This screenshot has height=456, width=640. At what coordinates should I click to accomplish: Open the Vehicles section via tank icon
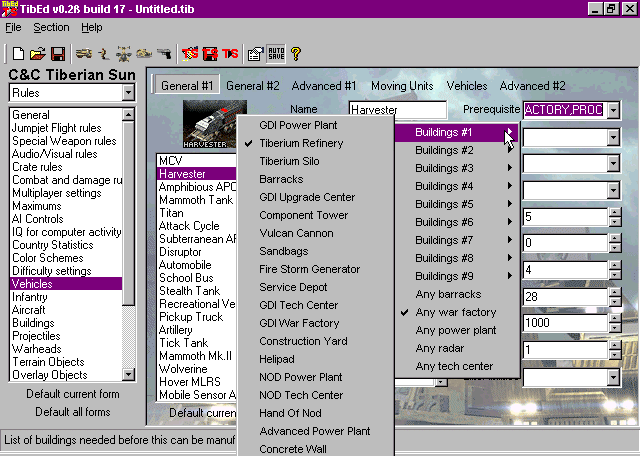84,53
